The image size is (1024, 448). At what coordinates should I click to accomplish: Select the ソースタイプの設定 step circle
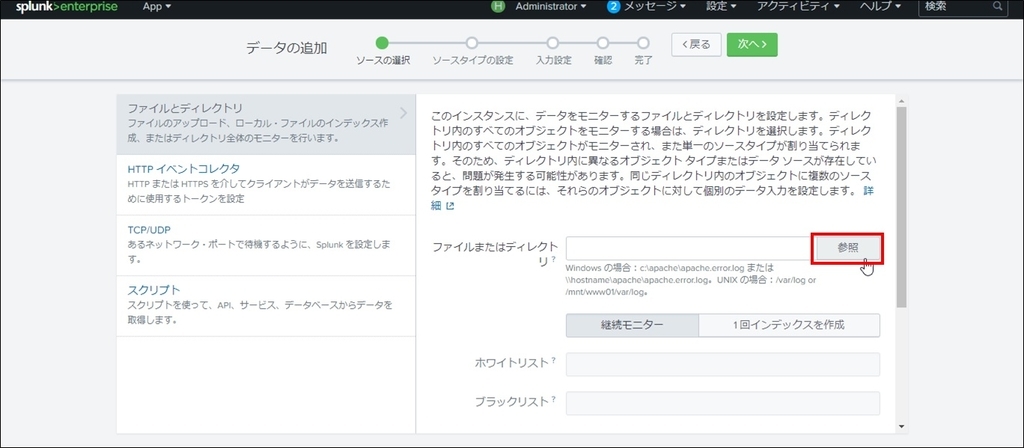tap(472, 43)
